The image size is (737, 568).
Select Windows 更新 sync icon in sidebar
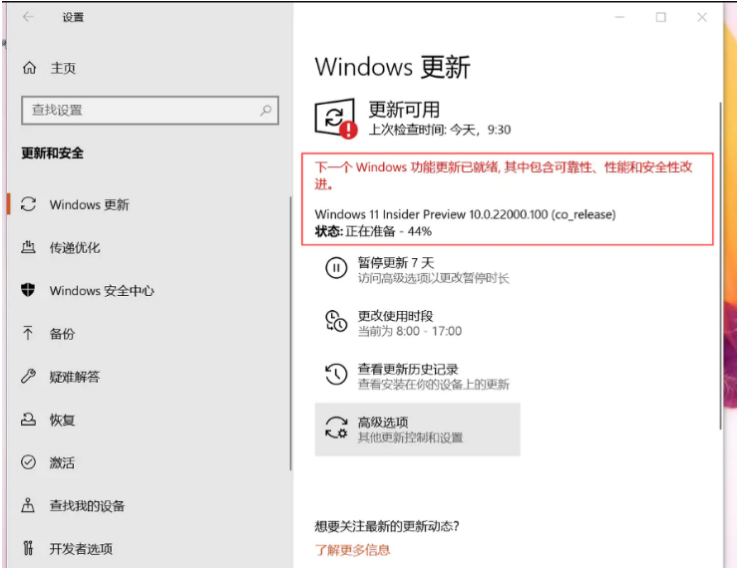click(28, 204)
